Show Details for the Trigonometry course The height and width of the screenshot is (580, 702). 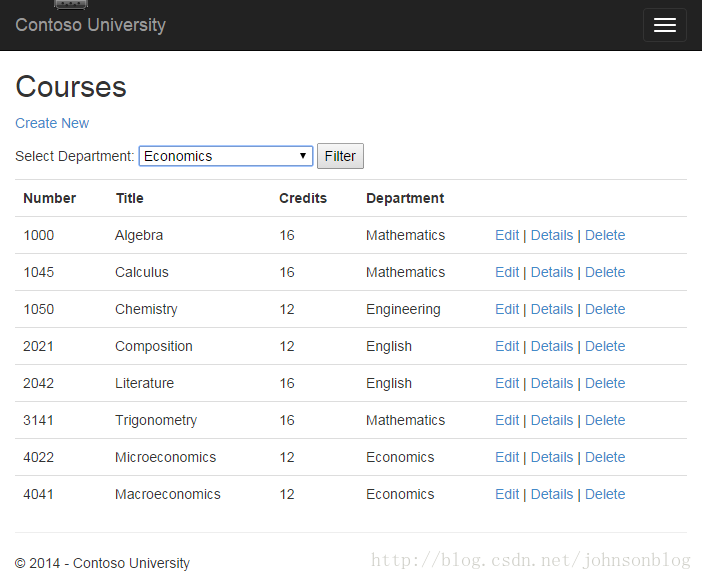tap(552, 420)
